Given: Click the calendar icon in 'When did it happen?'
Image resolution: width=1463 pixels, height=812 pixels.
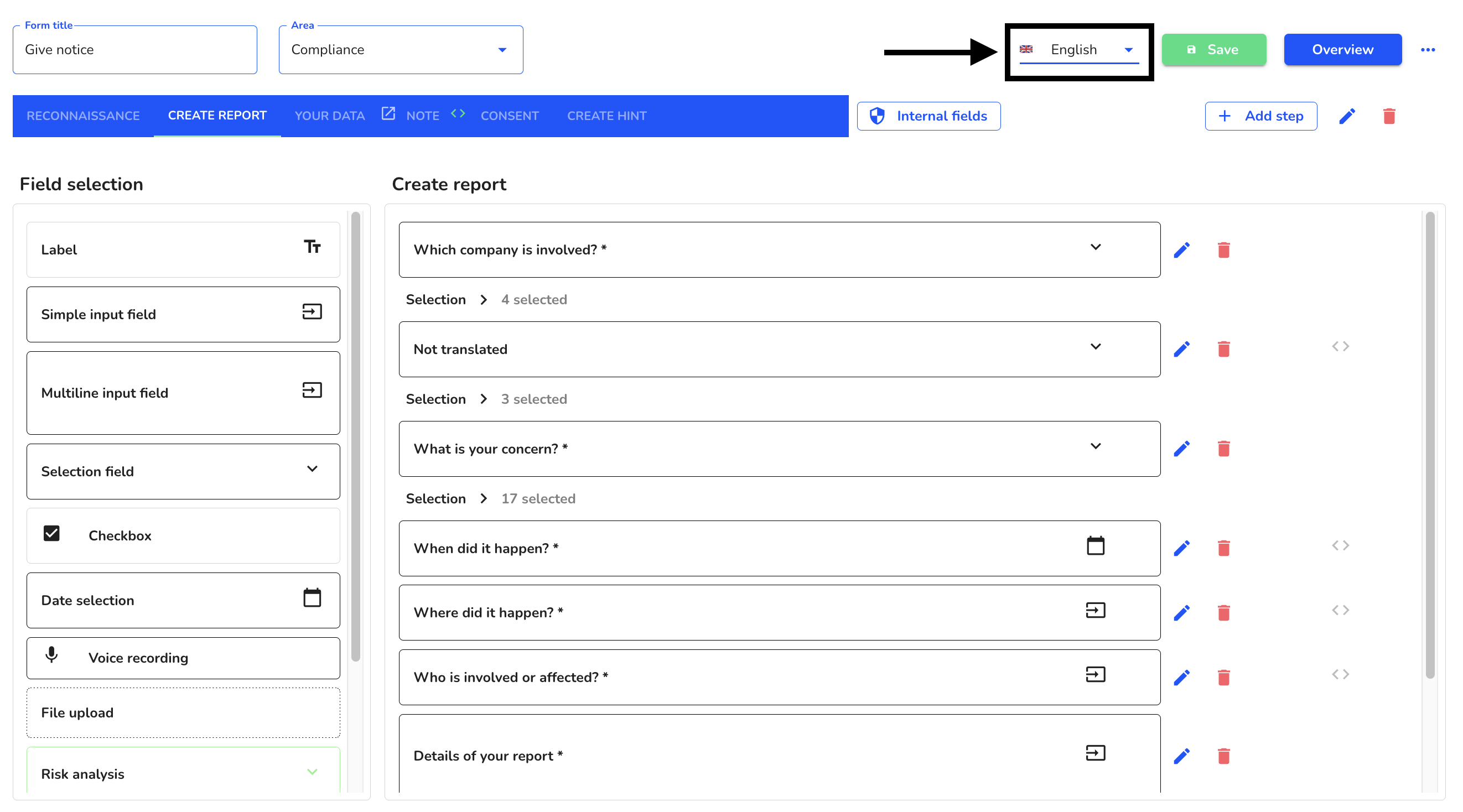Looking at the screenshot, I should [1095, 546].
